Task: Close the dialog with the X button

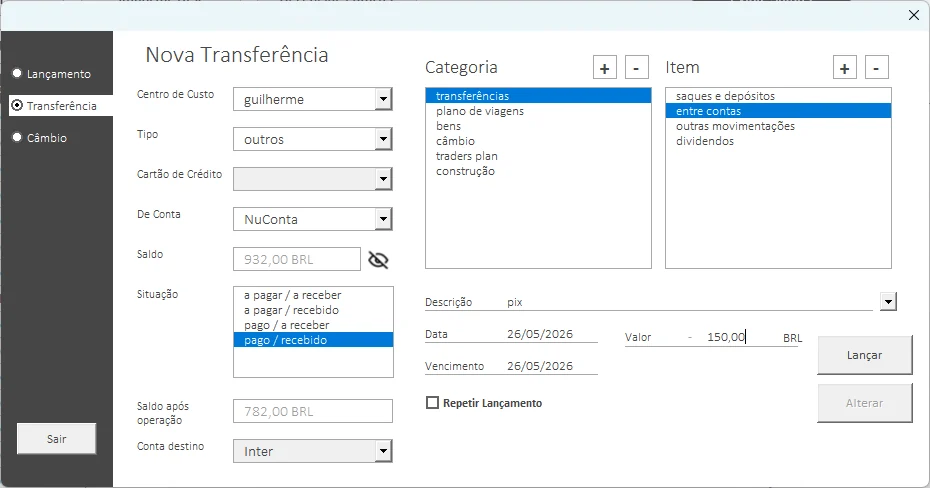Action: (914, 15)
